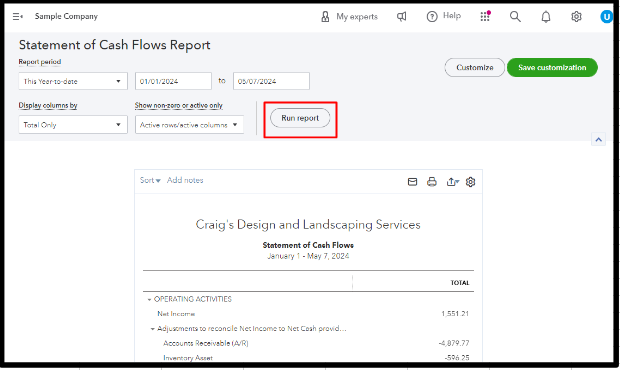The image size is (620, 370).
Task: Collapse the report options panel chevron
Action: [x=598, y=140]
